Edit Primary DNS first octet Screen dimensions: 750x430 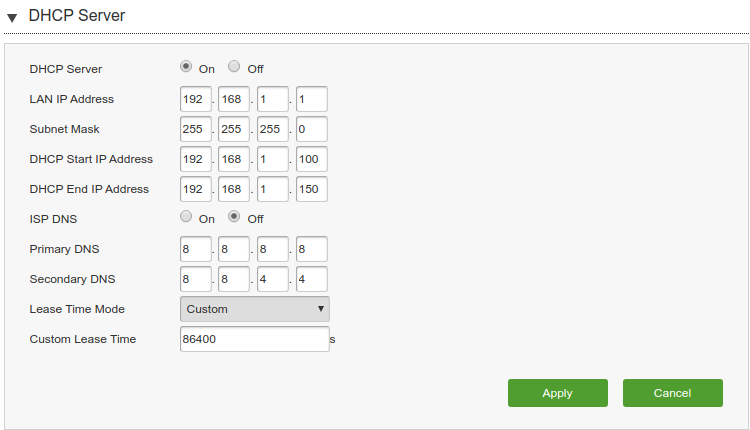pyautogui.click(x=196, y=249)
